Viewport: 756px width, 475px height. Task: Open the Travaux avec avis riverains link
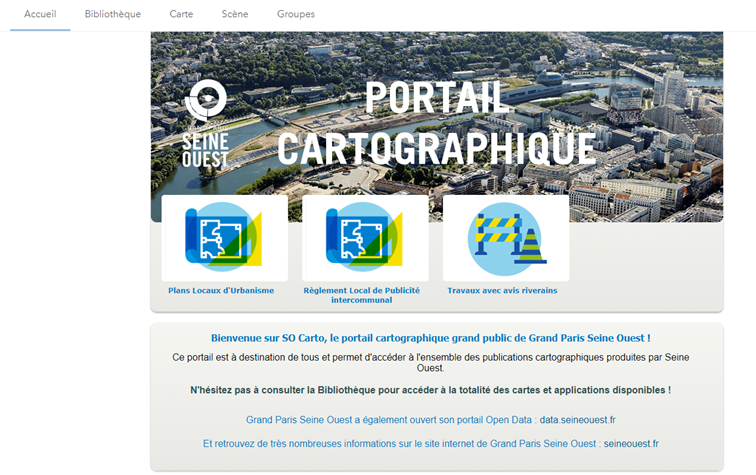tap(502, 290)
